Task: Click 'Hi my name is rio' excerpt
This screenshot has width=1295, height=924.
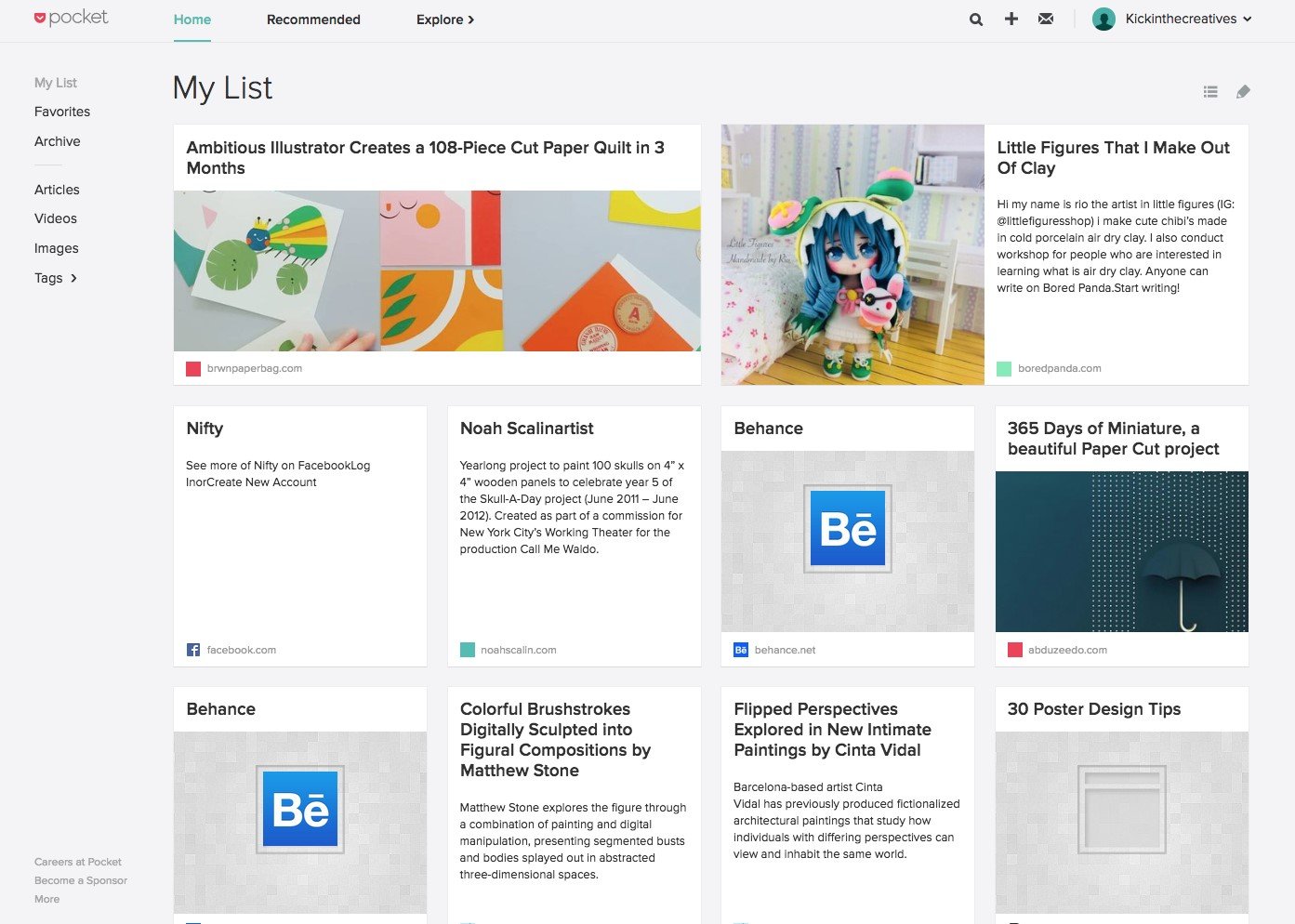Action: point(1116,246)
